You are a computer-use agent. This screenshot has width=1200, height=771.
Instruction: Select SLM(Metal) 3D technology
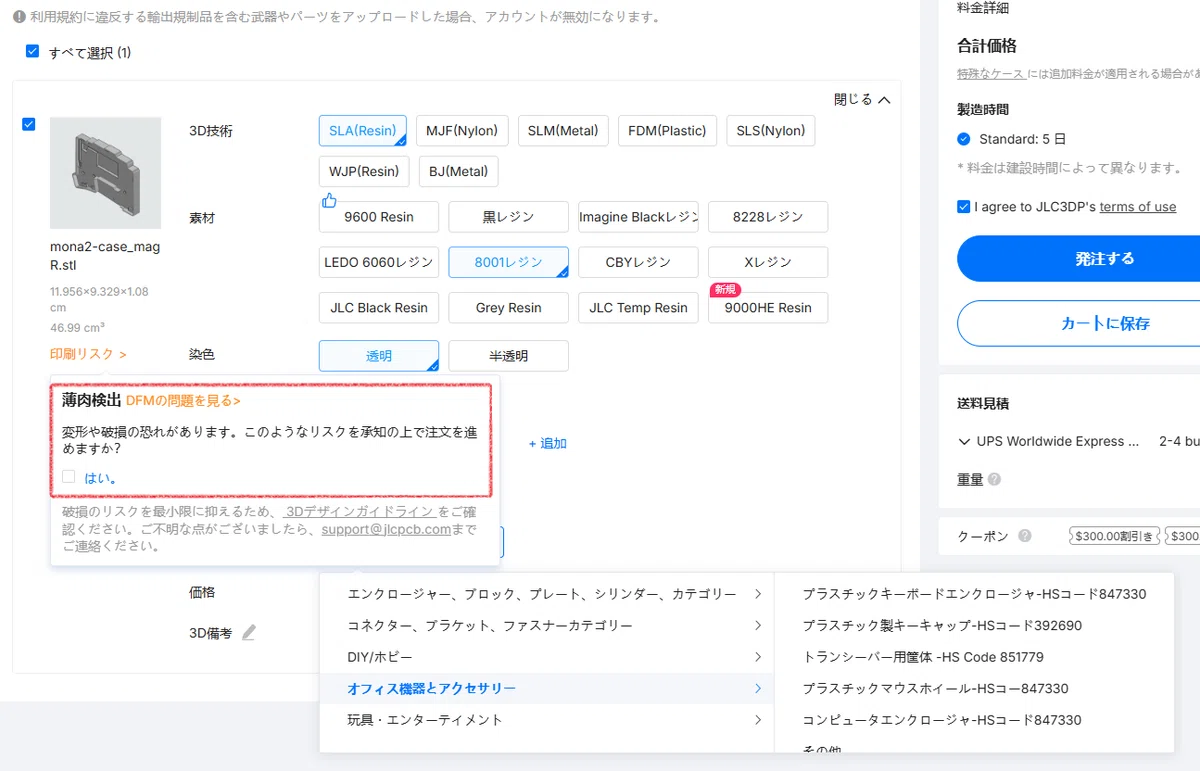[563, 131]
